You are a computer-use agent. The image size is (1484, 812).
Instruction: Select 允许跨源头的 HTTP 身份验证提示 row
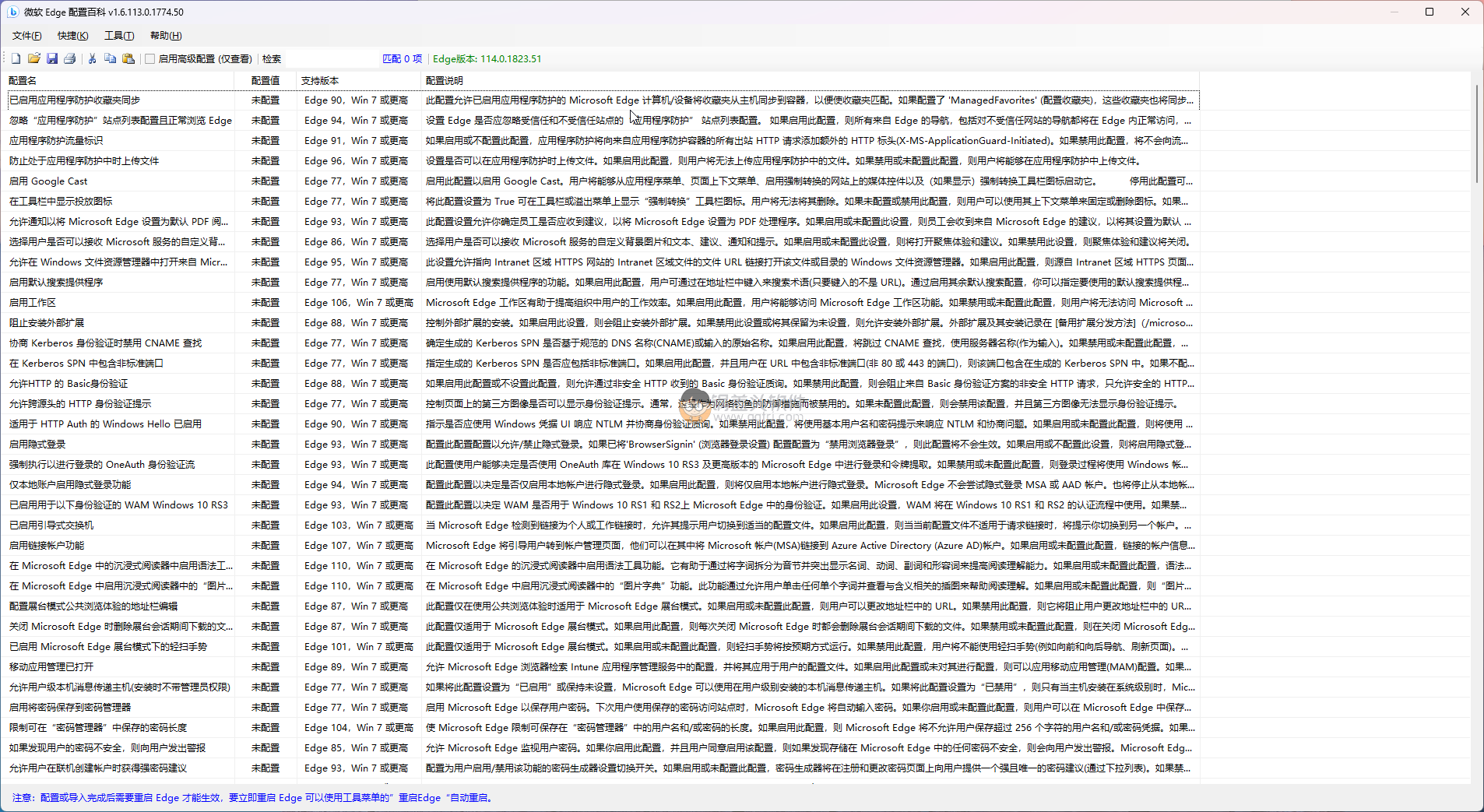pyautogui.click(x=603, y=404)
